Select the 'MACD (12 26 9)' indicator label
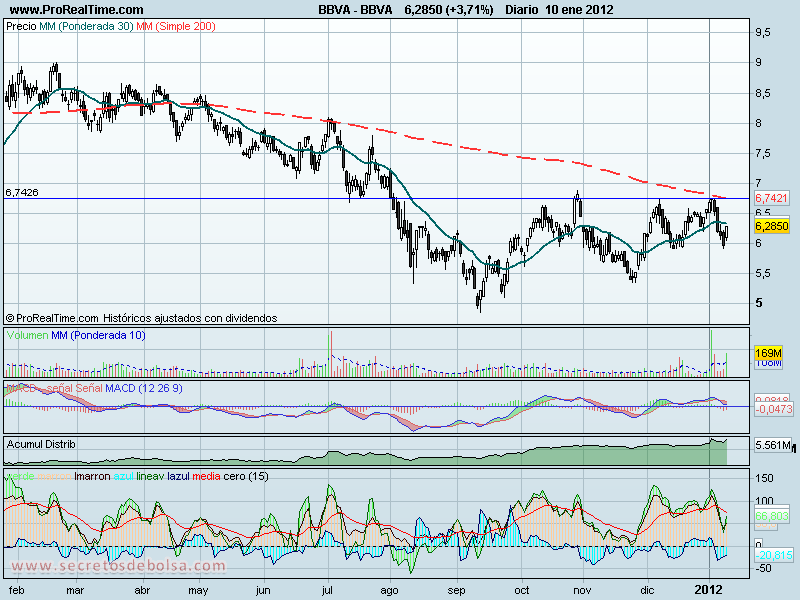The height and width of the screenshot is (600, 800). (143, 388)
